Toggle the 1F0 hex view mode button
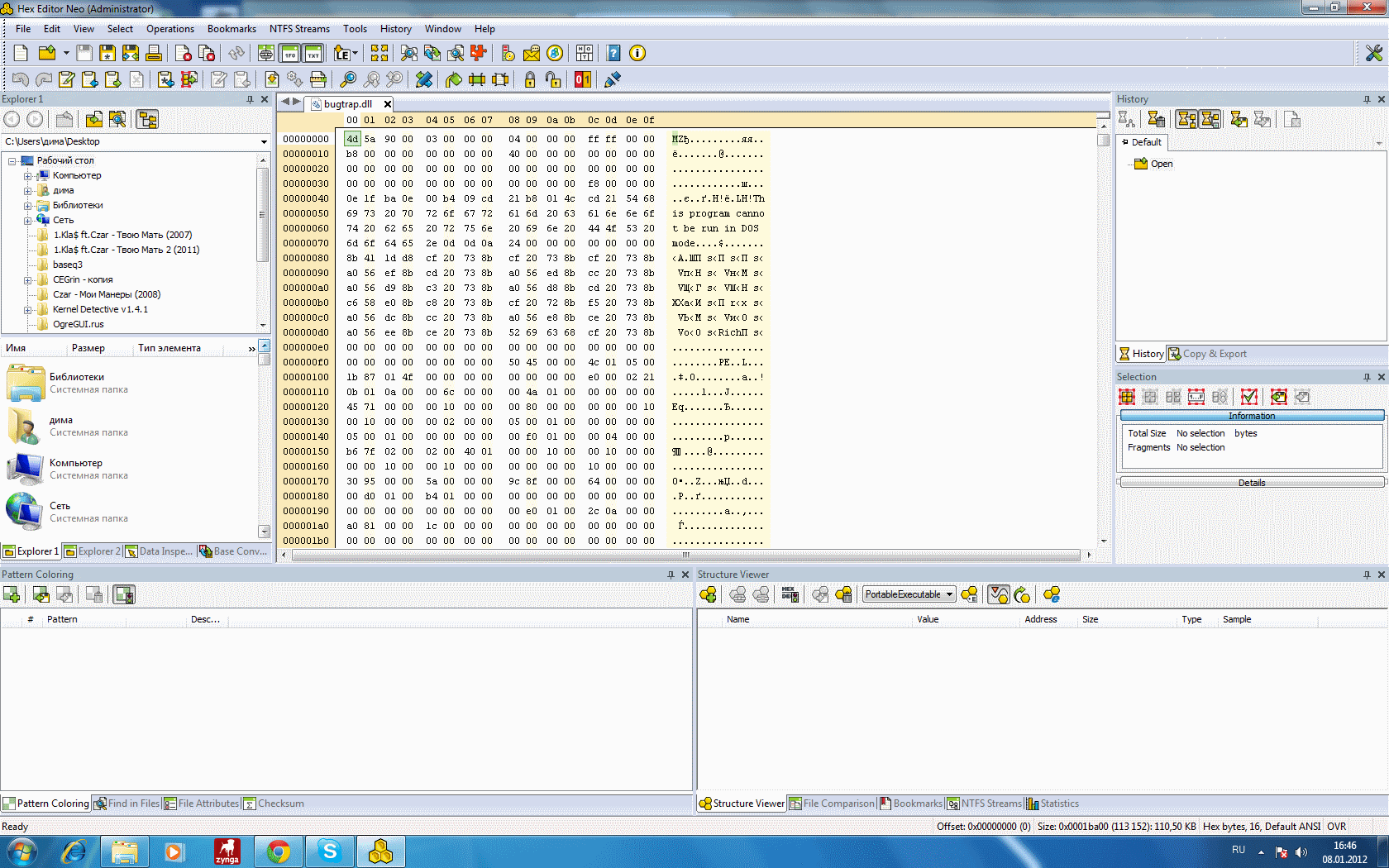 [290, 53]
